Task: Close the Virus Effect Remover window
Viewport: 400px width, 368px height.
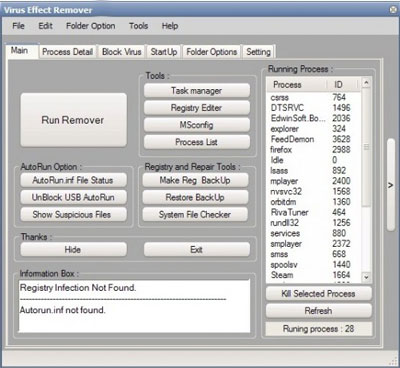Action: [x=393, y=10]
